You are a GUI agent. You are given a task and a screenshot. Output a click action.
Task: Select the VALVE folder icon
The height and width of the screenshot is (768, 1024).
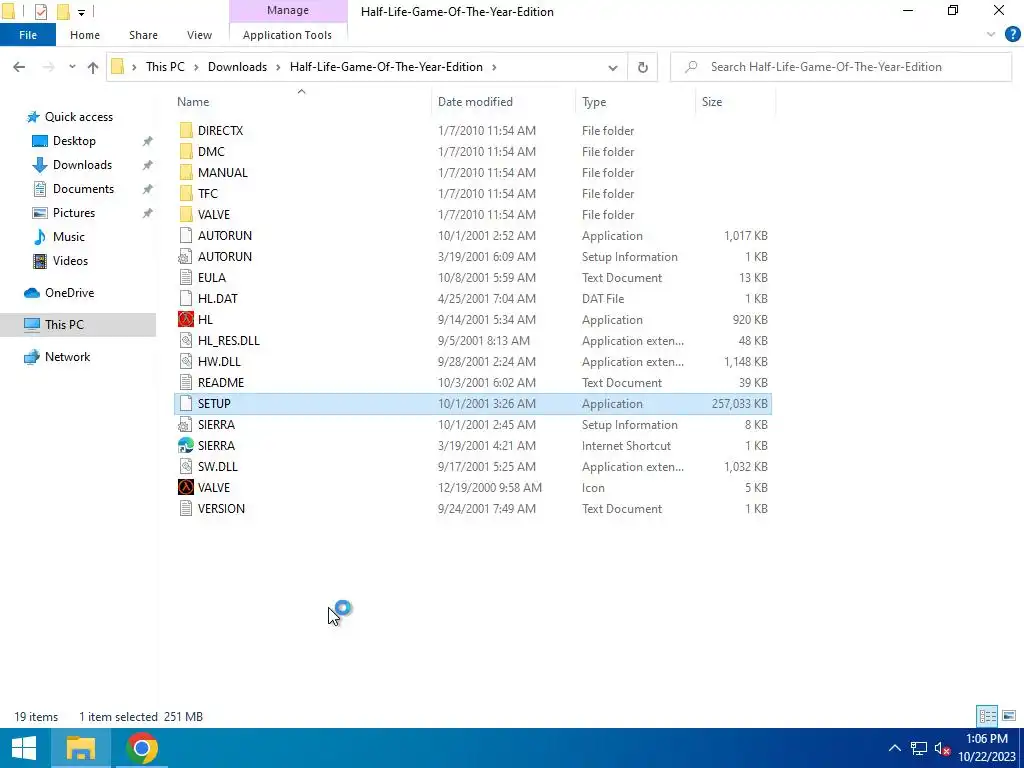[x=186, y=214]
